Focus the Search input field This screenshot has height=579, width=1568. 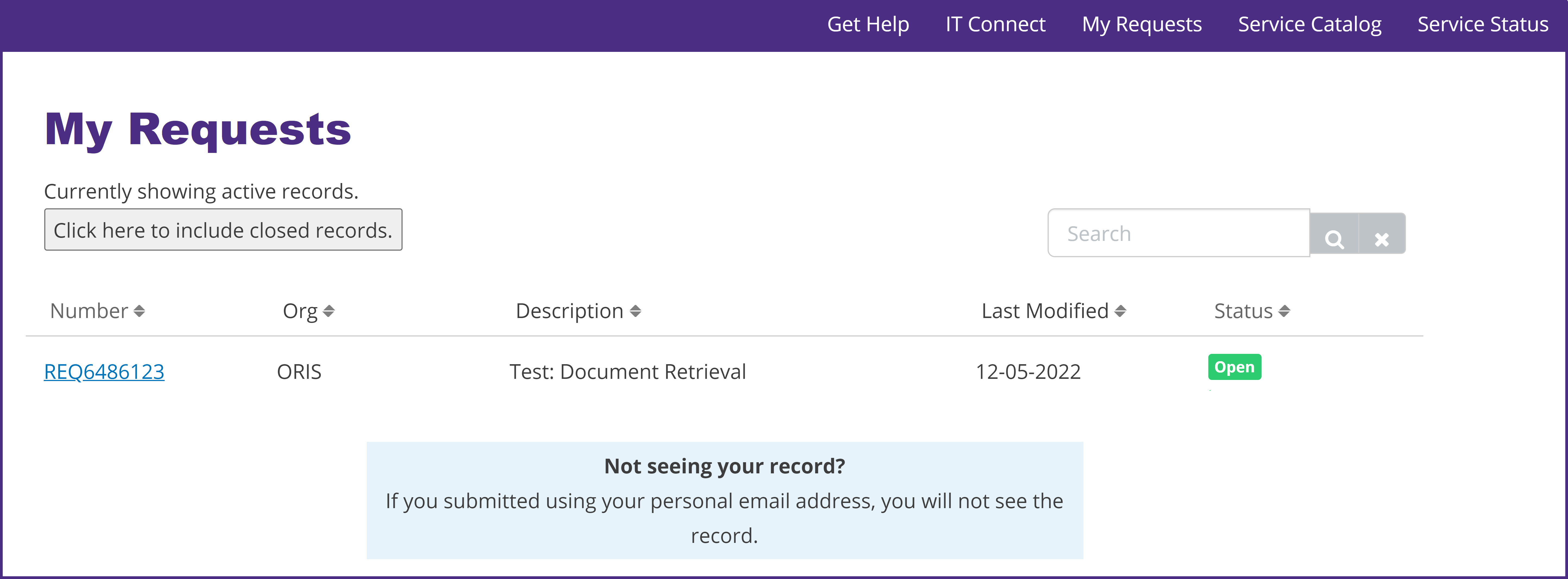(x=1178, y=233)
